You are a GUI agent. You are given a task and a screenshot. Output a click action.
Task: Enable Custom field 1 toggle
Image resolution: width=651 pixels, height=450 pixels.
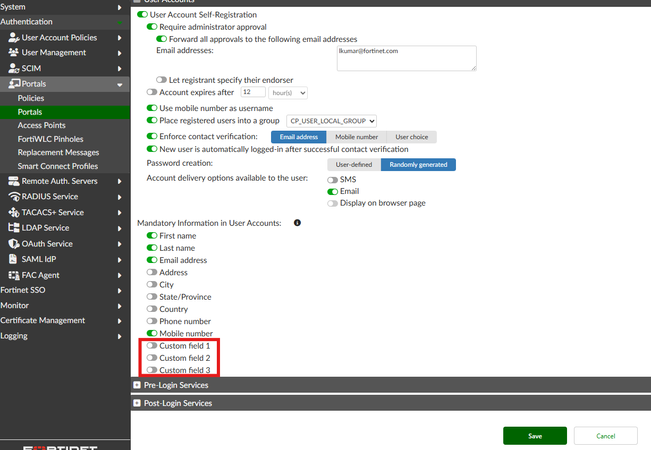(x=152, y=345)
